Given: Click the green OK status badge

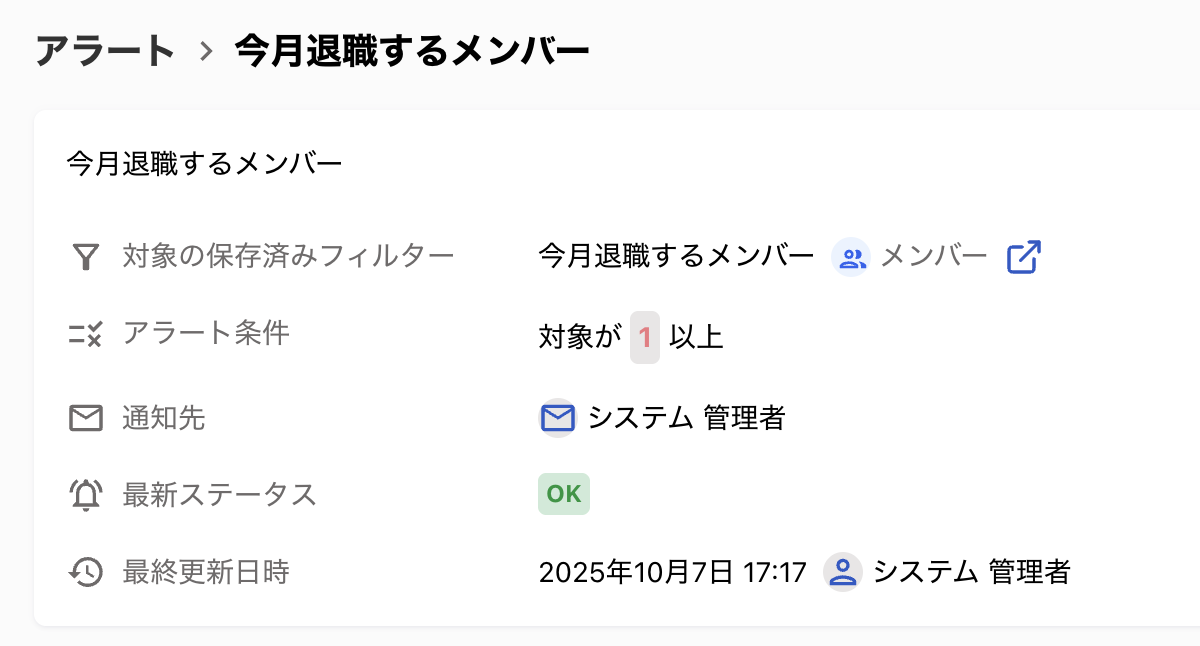Looking at the screenshot, I should click(564, 494).
